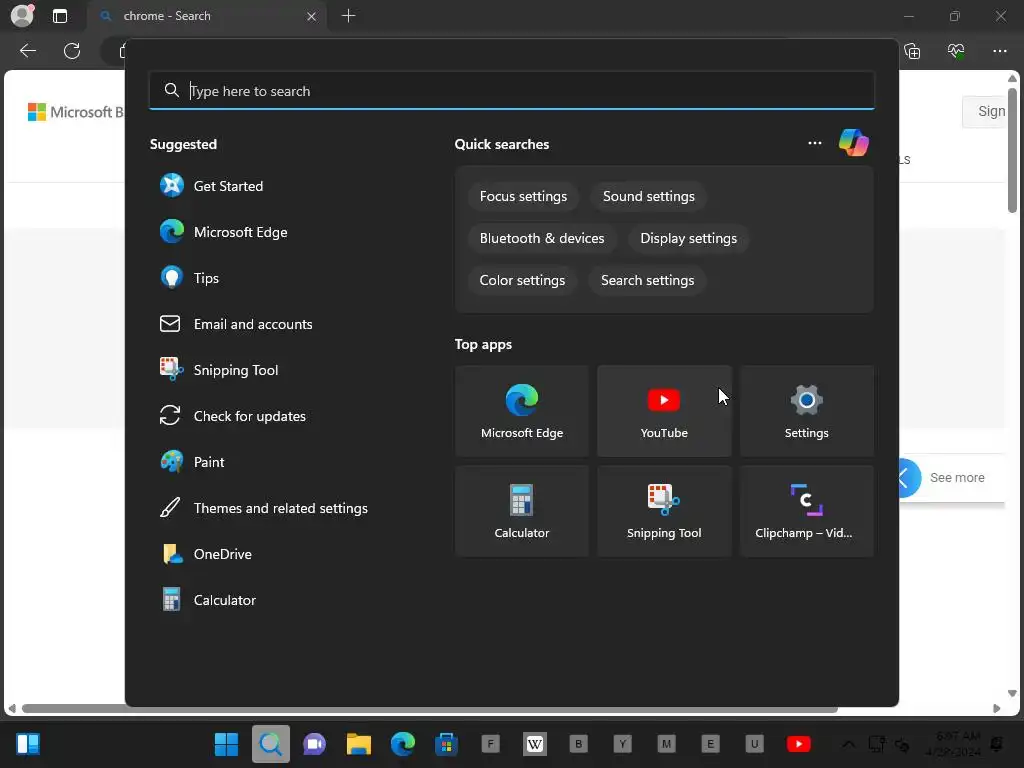
Task: Select the chrome - Search tab
Action: tap(204, 16)
